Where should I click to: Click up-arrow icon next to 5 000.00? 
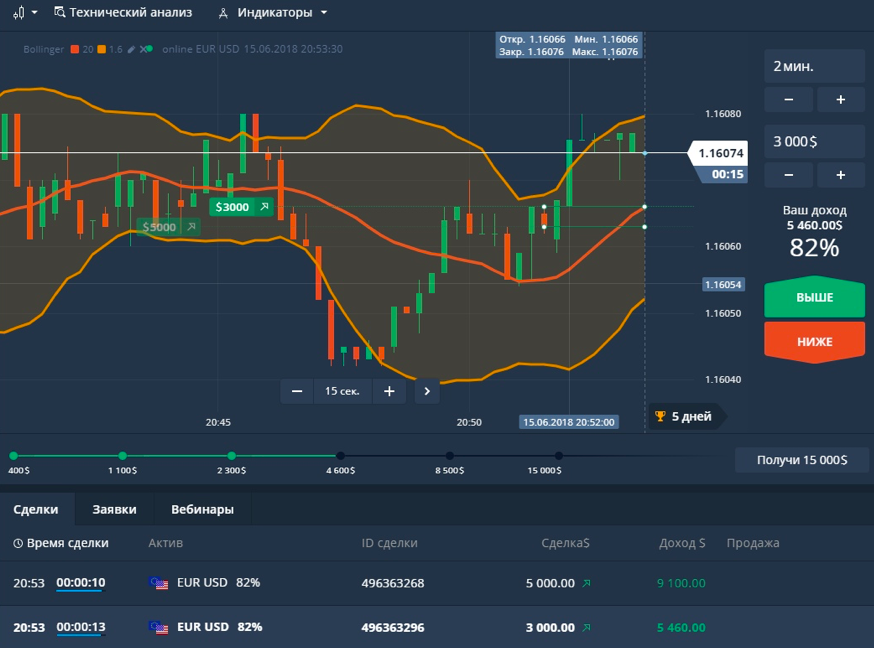586,583
